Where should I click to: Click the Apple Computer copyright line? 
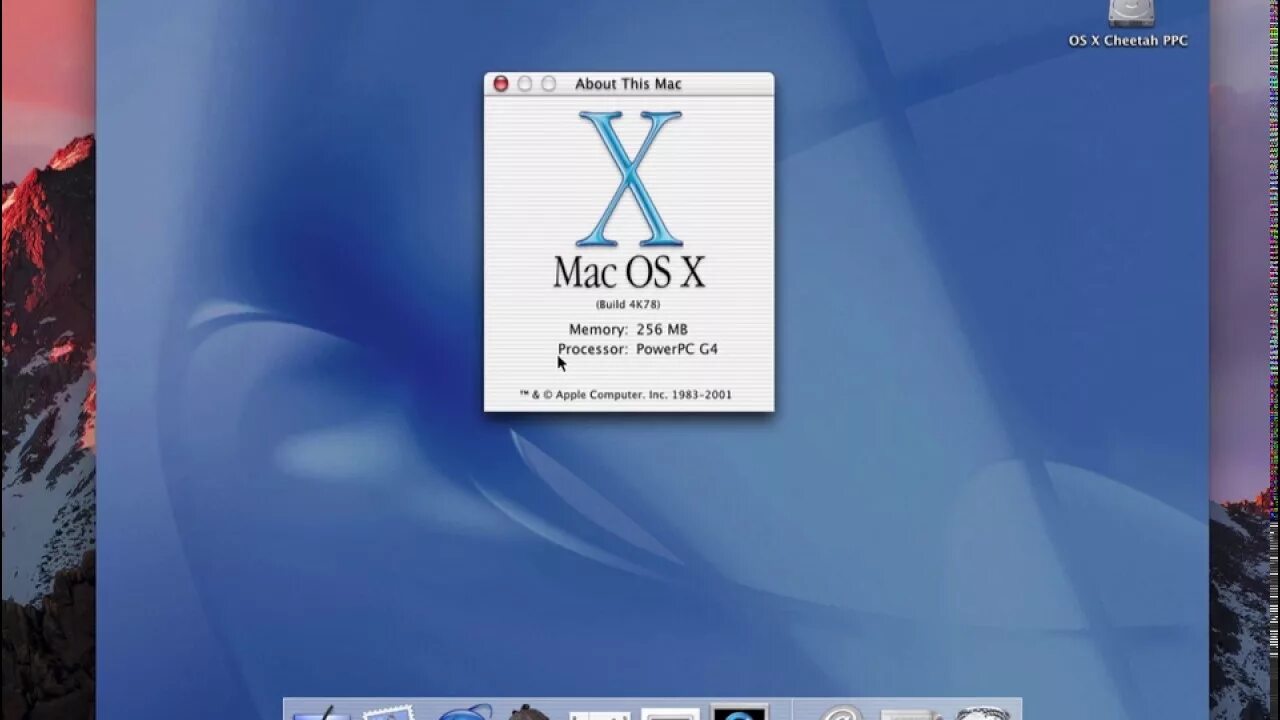pyautogui.click(x=626, y=395)
